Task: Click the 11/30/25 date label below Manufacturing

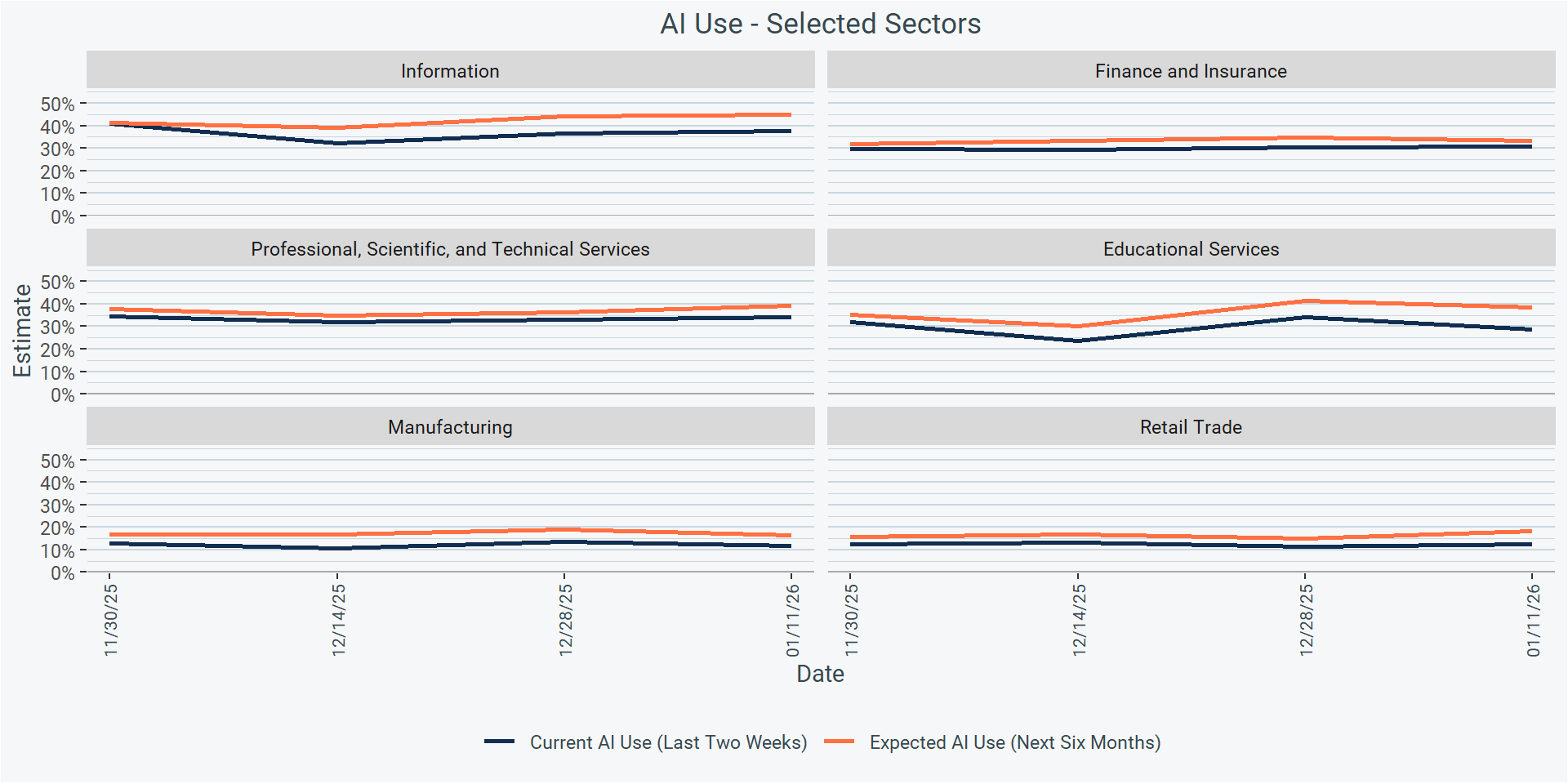Action: point(111,620)
